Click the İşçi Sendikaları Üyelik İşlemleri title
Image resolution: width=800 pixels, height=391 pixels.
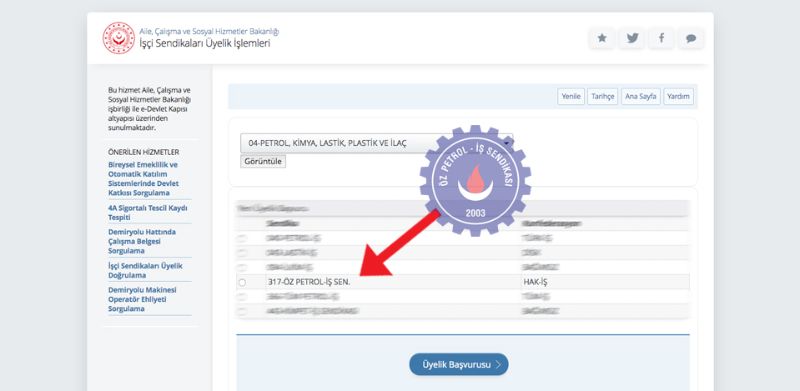pos(205,43)
